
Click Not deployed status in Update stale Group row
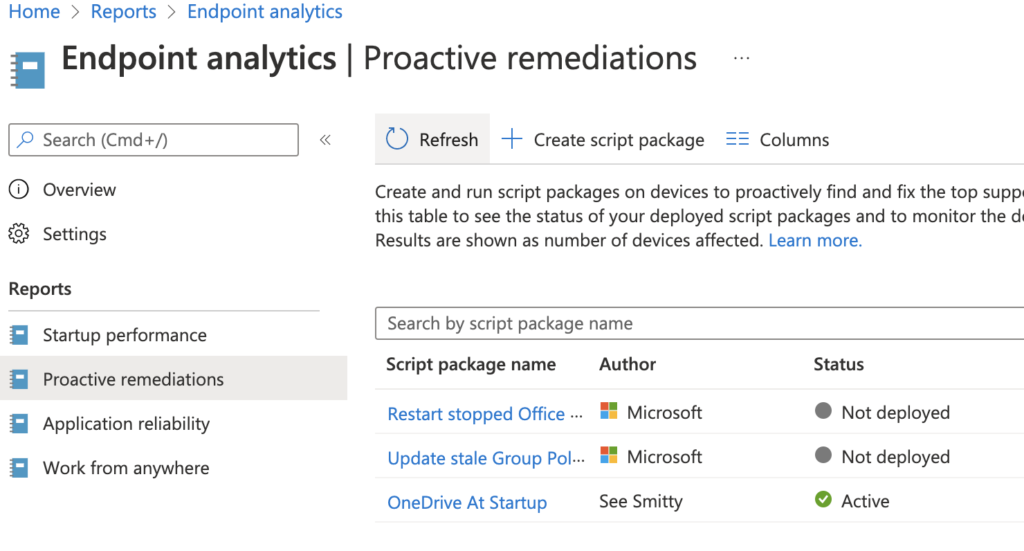pyautogui.click(x=895, y=457)
